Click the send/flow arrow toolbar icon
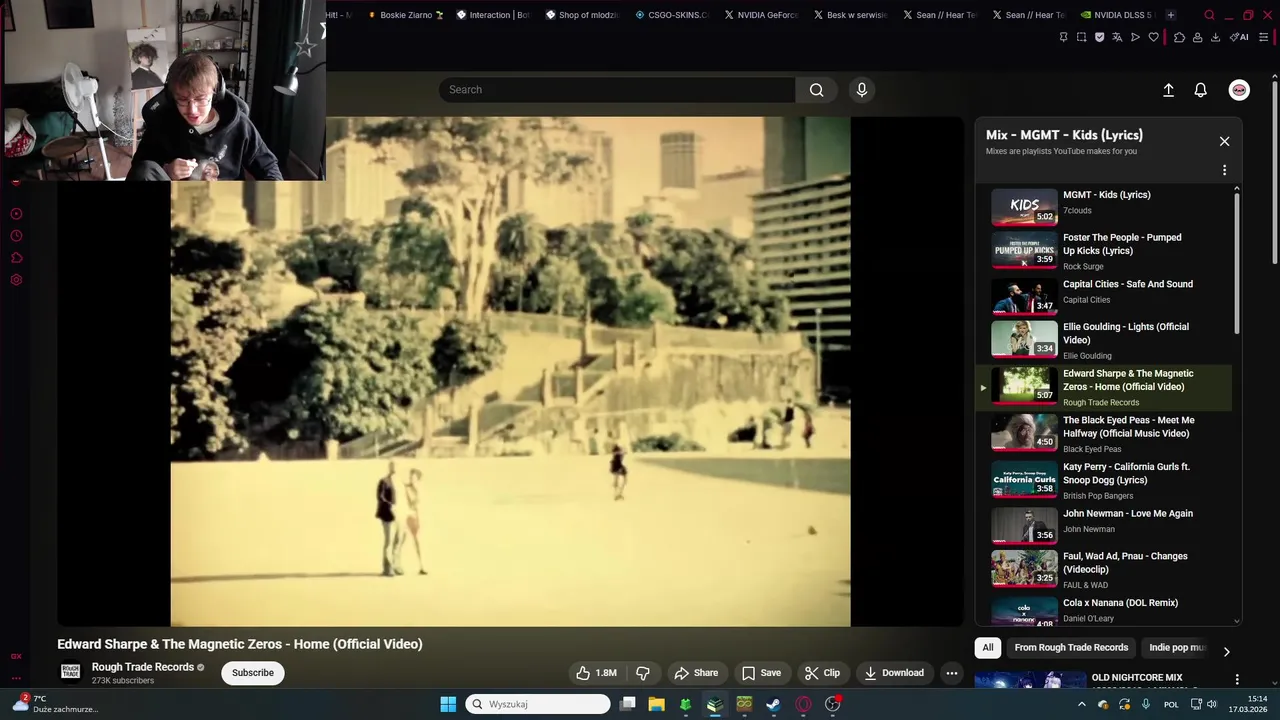 [x=1135, y=37]
